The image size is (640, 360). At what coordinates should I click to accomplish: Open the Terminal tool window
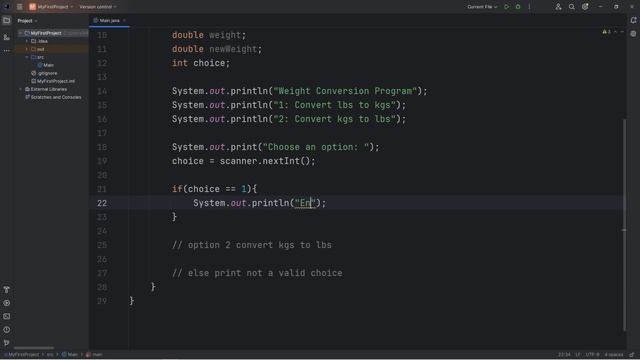(7, 316)
